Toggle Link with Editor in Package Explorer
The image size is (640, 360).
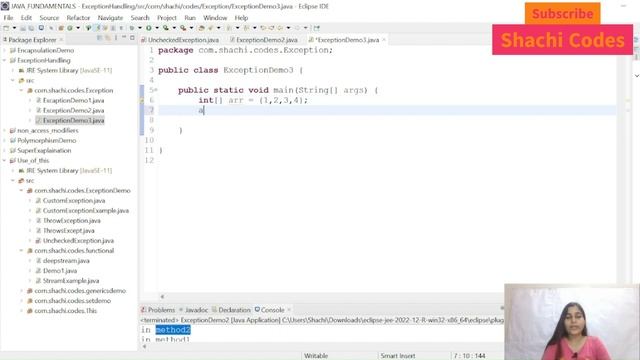click(x=108, y=38)
